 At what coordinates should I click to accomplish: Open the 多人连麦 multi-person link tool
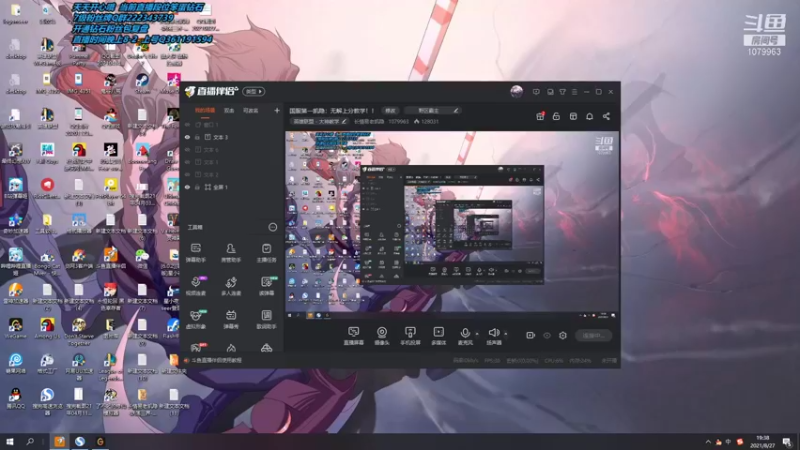pyautogui.click(x=231, y=286)
